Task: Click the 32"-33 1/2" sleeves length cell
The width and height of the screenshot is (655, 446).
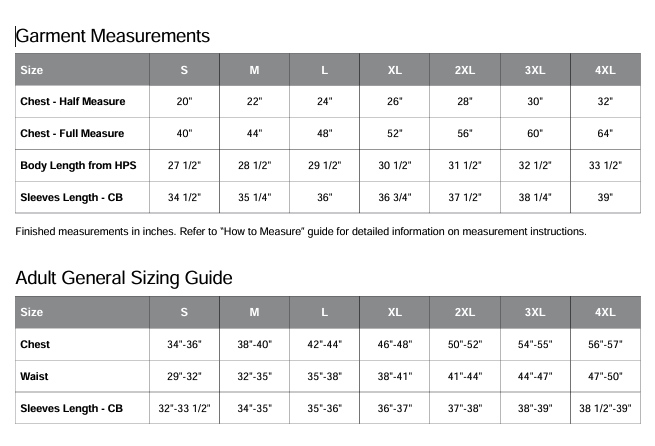Action: [184, 408]
